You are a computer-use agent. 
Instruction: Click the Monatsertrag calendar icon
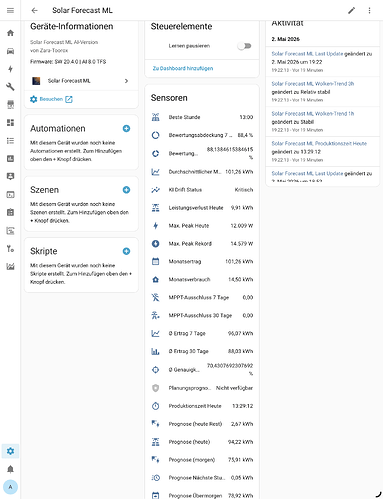(x=156, y=261)
